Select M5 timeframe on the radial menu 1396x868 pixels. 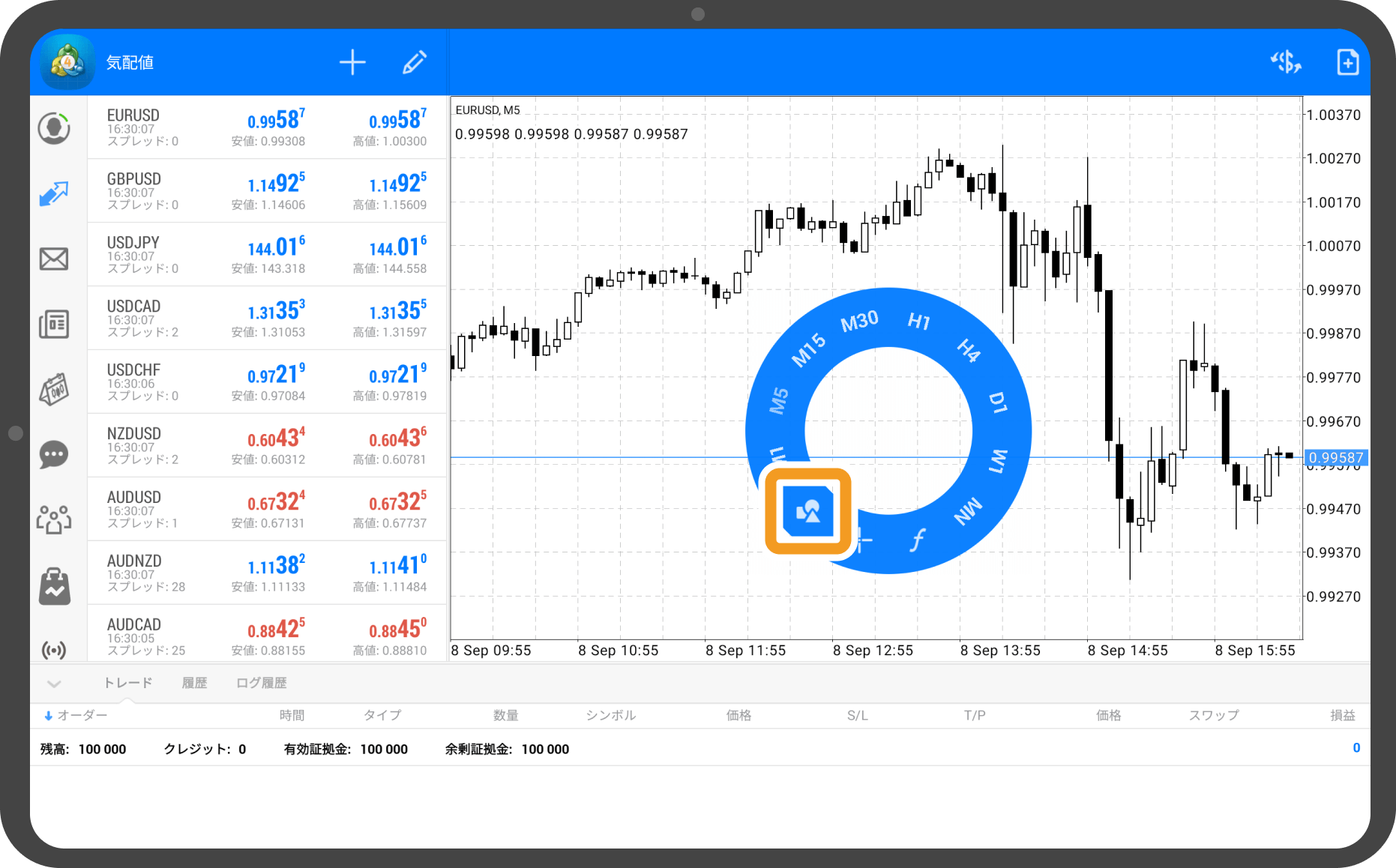(x=780, y=401)
